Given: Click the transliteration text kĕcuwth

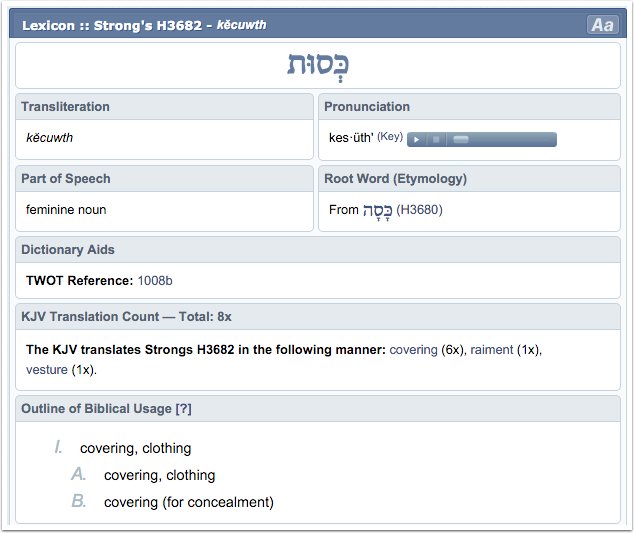Looking at the screenshot, I should click(50, 138).
